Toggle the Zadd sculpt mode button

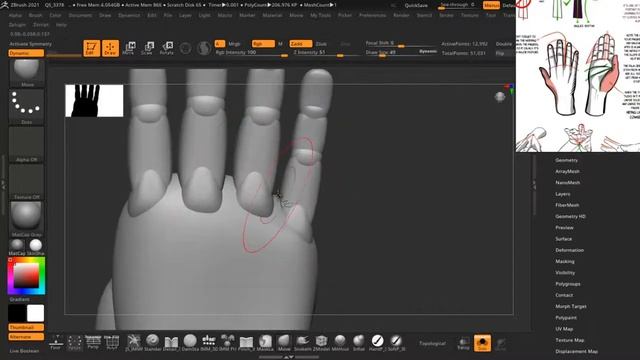click(301, 44)
